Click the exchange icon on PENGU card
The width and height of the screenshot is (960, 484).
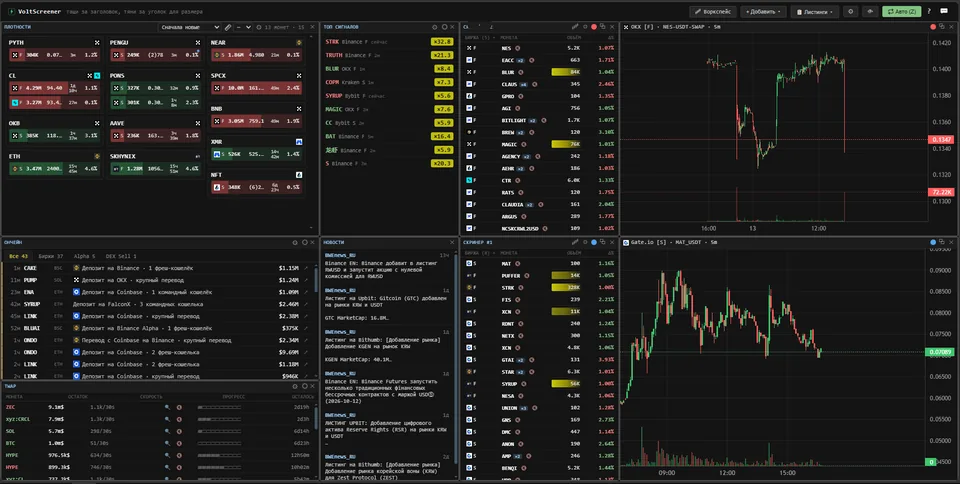(198, 43)
